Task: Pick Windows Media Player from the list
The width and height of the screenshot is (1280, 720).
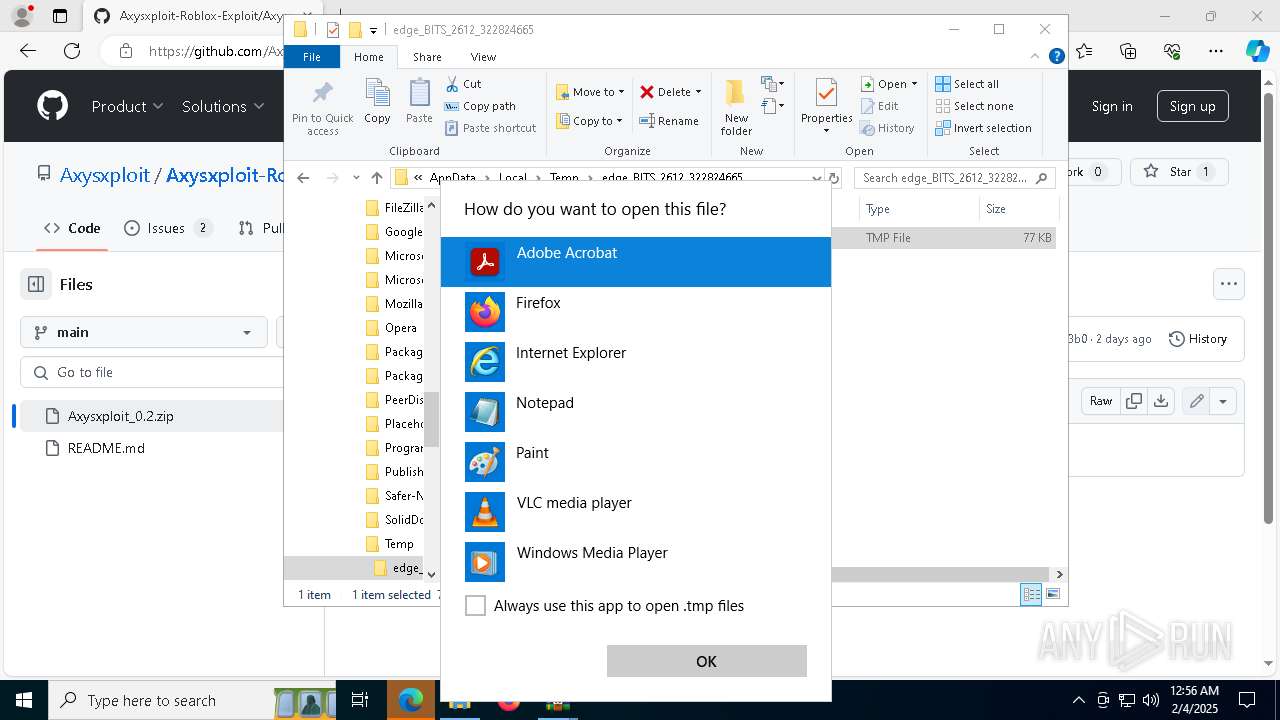Action: click(x=636, y=562)
